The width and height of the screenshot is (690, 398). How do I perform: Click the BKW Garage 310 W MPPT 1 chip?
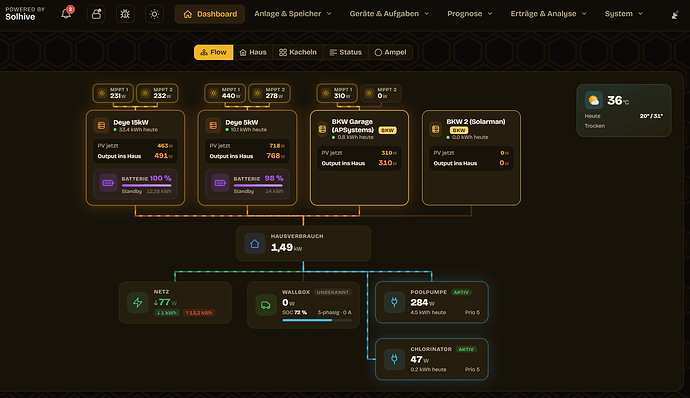point(337,93)
